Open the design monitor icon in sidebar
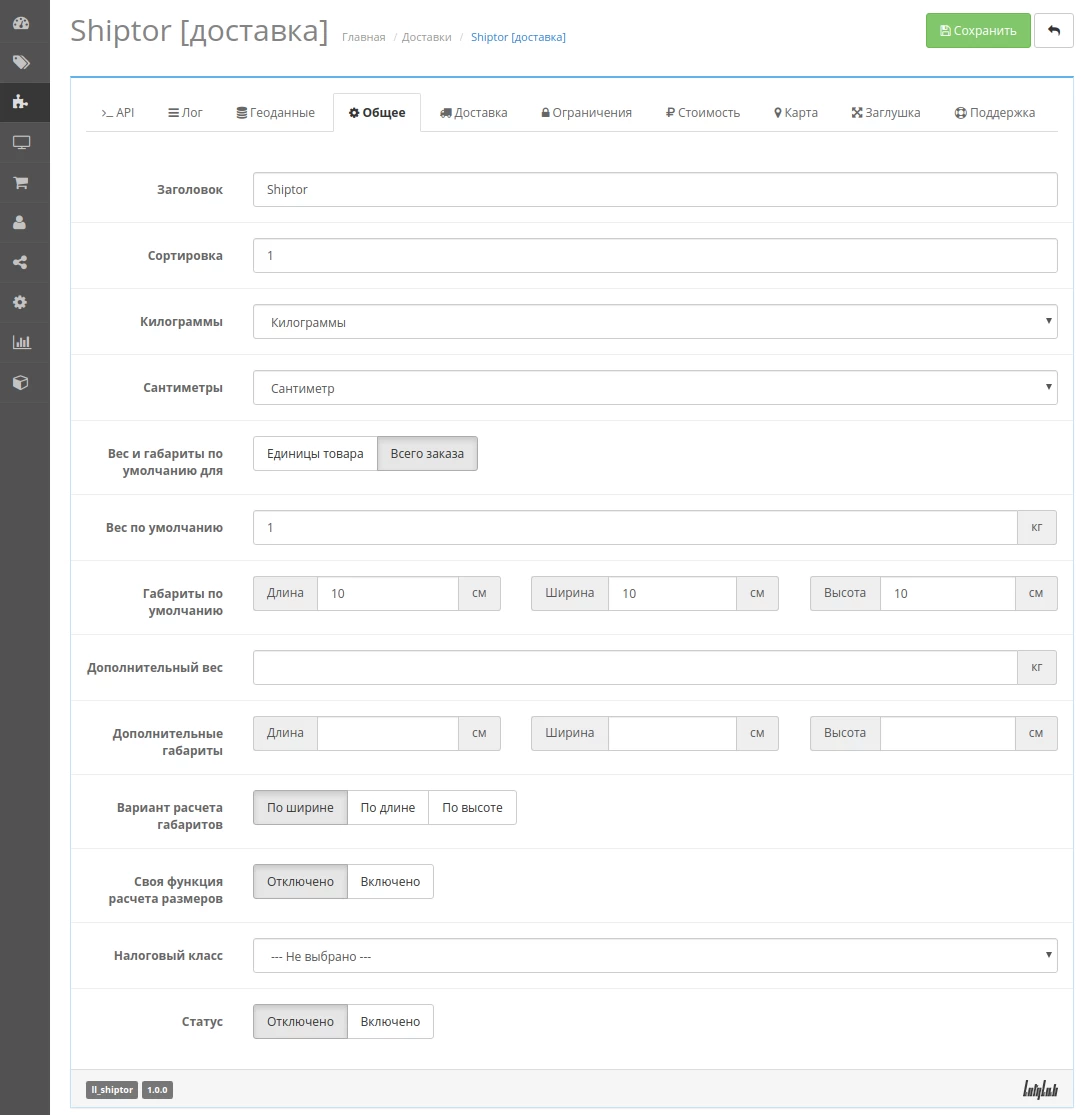 [x=21, y=142]
